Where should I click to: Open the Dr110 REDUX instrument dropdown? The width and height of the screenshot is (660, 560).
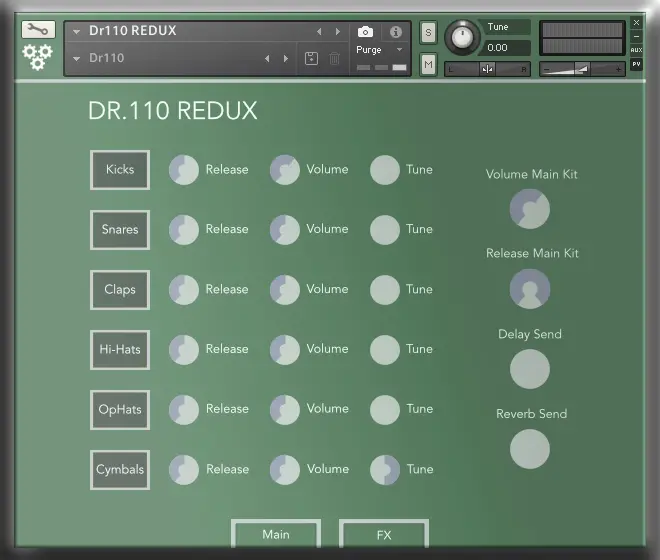(x=76, y=32)
